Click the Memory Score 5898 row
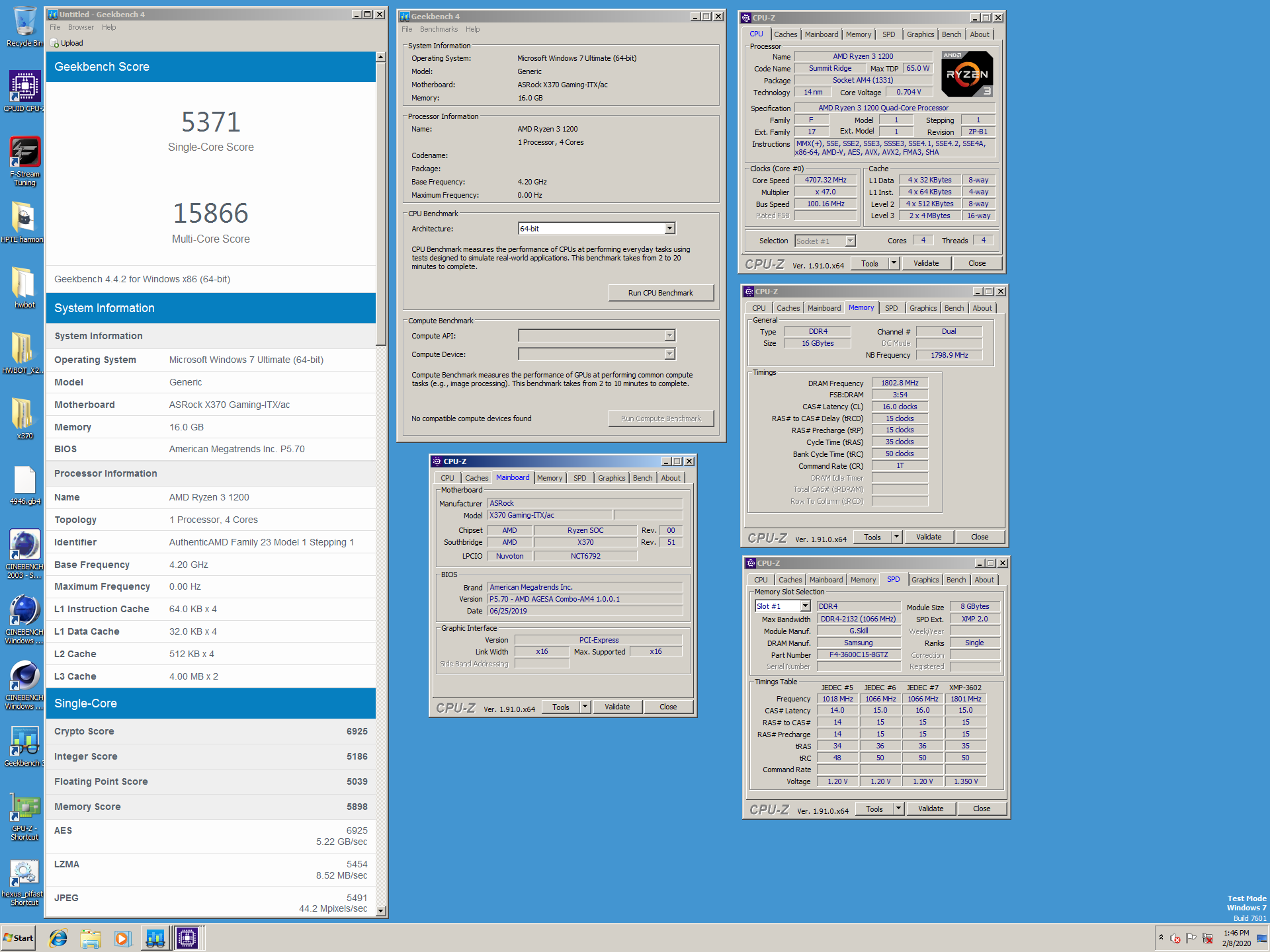Viewport: 1270px width, 952px height. pos(211,807)
